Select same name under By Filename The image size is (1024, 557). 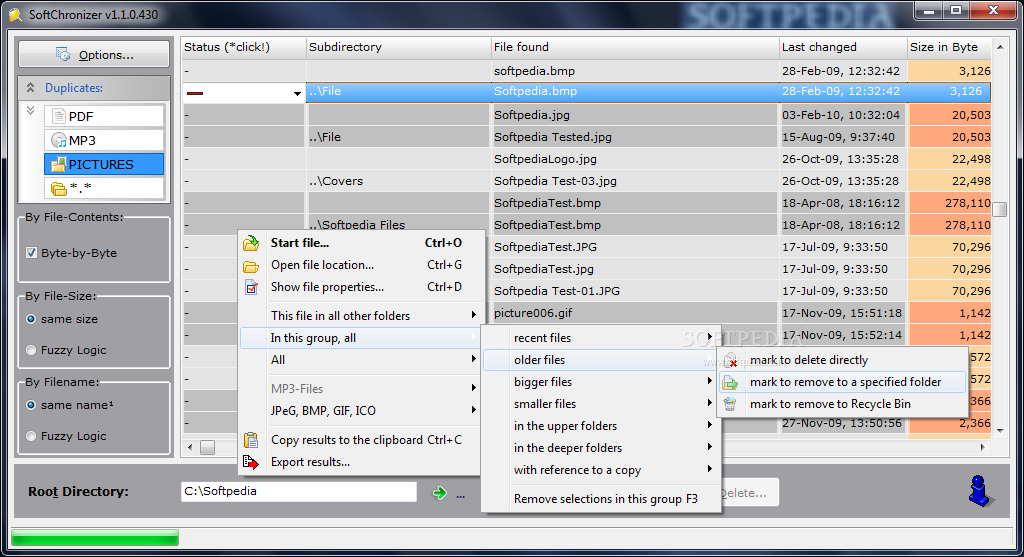pos(31,405)
